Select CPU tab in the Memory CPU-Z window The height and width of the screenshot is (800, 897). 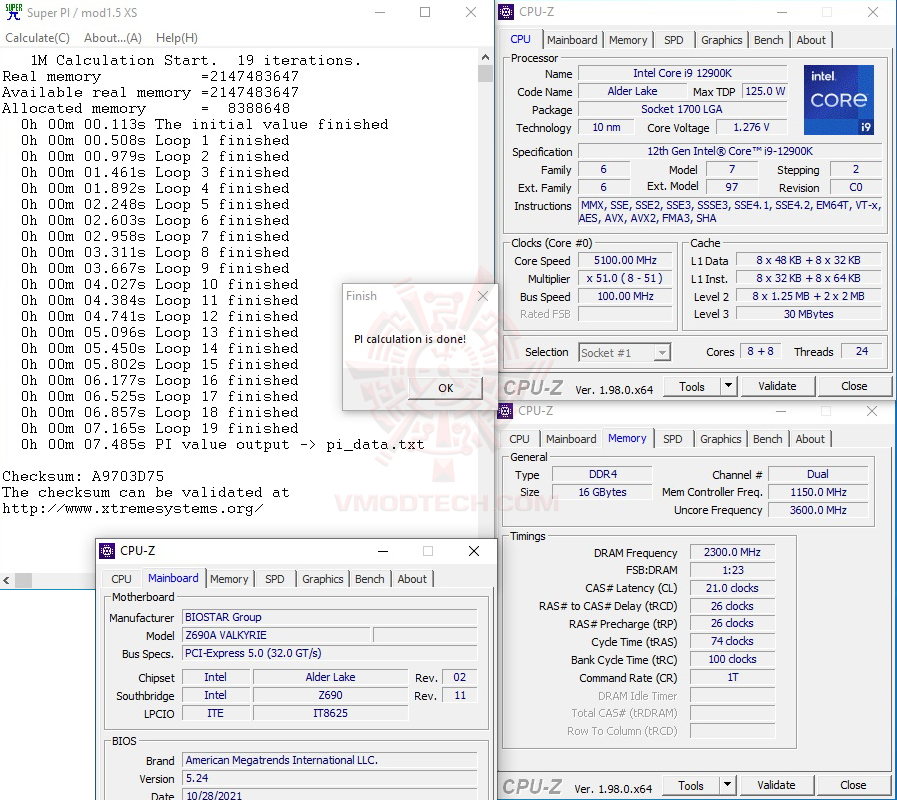pyautogui.click(x=519, y=439)
